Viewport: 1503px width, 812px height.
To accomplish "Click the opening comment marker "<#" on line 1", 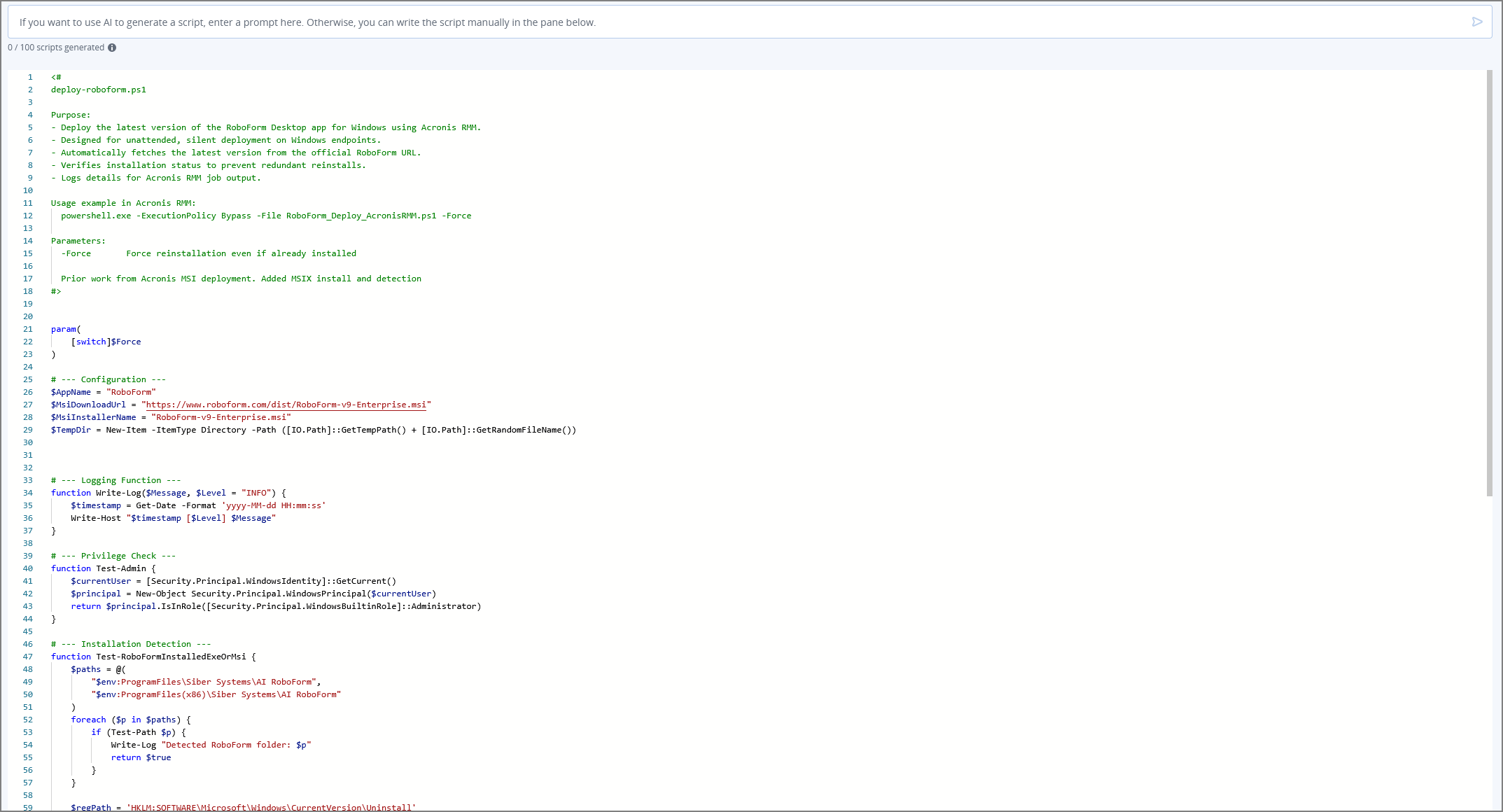I will [x=56, y=77].
